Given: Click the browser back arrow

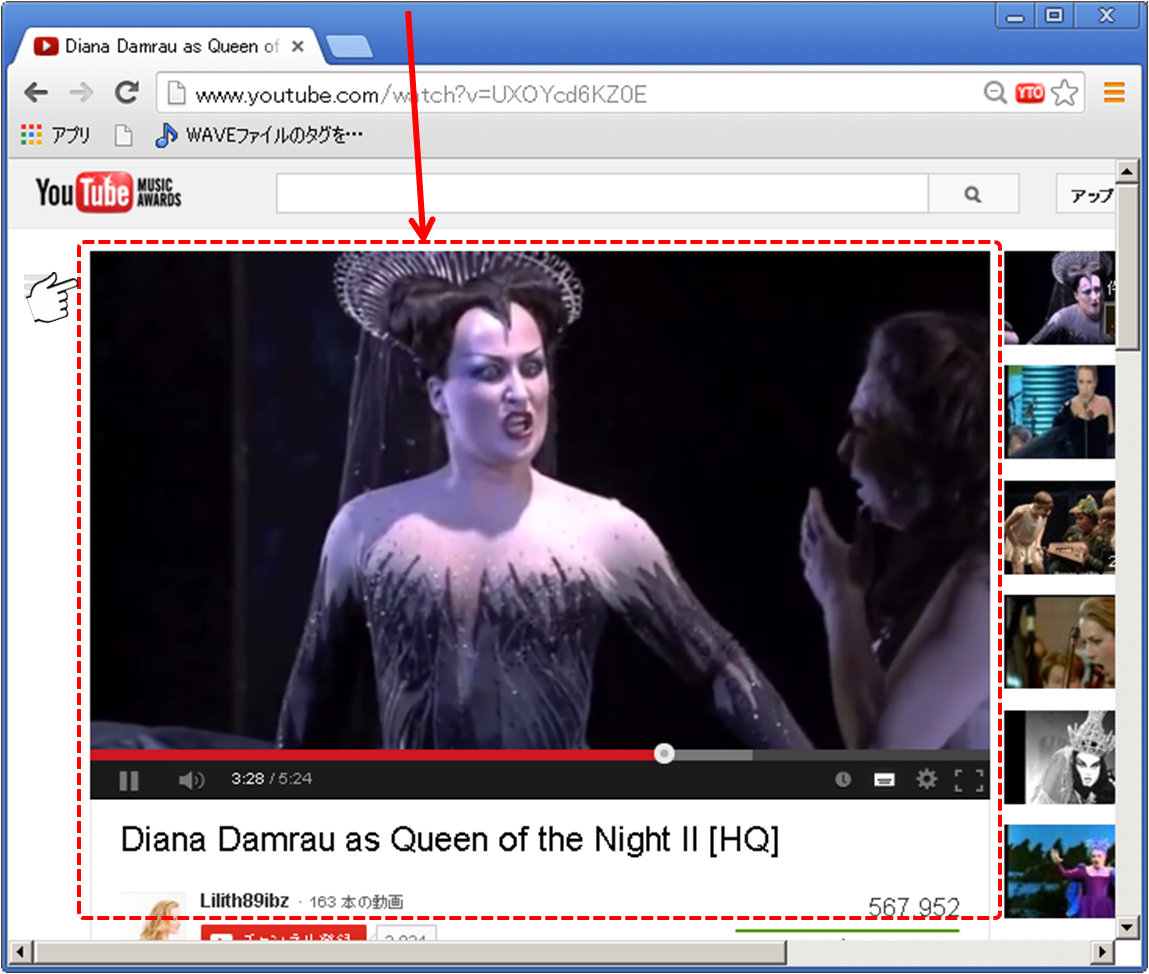Looking at the screenshot, I should tap(36, 94).
